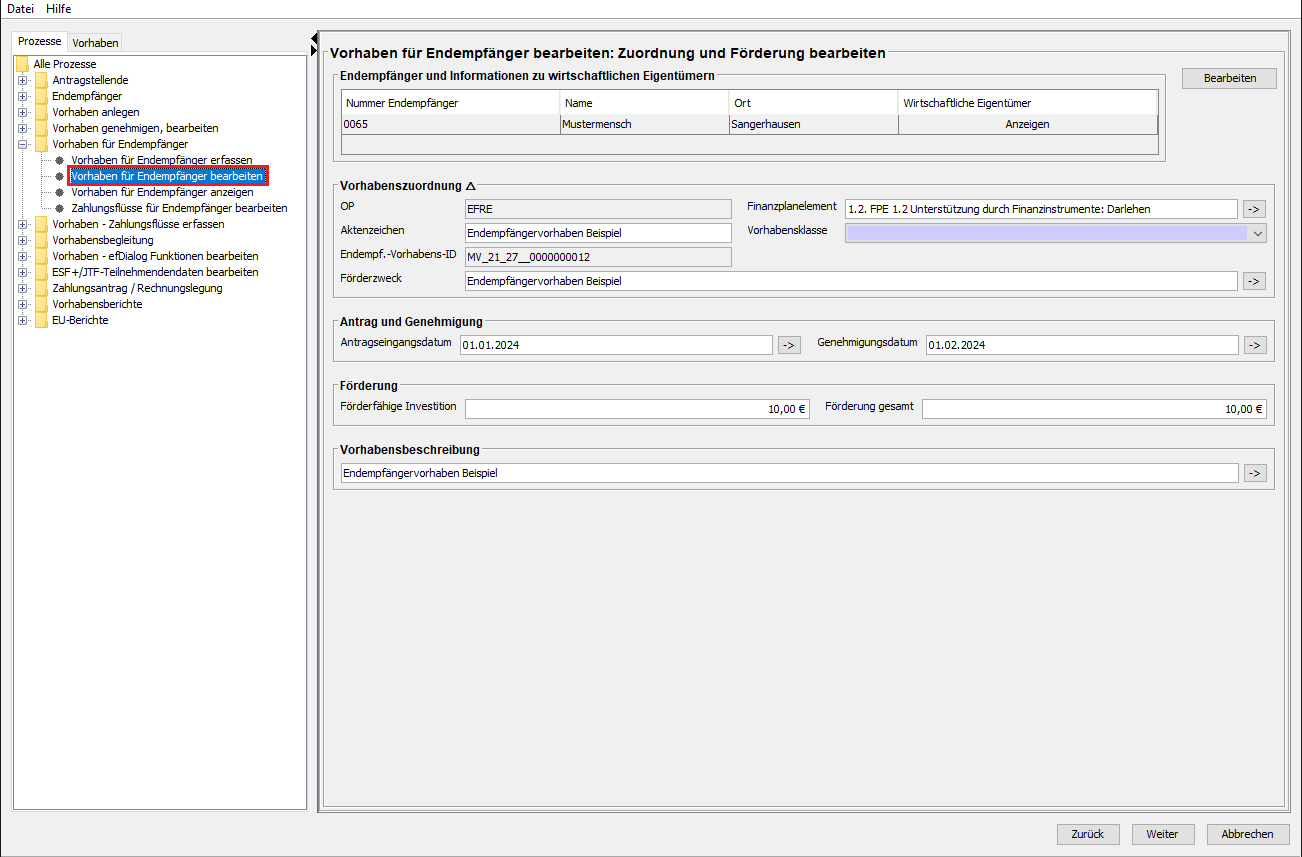Image resolution: width=1302 pixels, height=857 pixels.
Task: Click arrow button next to Vorhabensbeschreibung field
Action: tap(1255, 473)
